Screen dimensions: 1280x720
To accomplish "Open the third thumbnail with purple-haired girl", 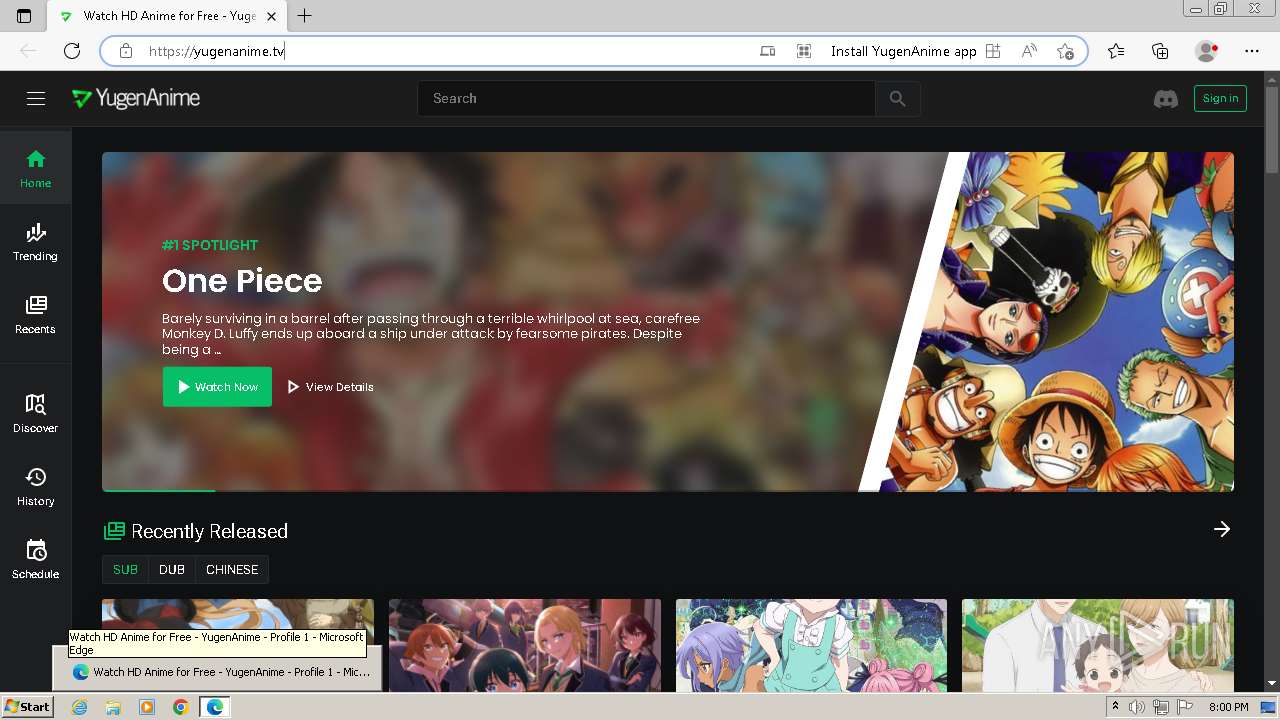I will (811, 645).
